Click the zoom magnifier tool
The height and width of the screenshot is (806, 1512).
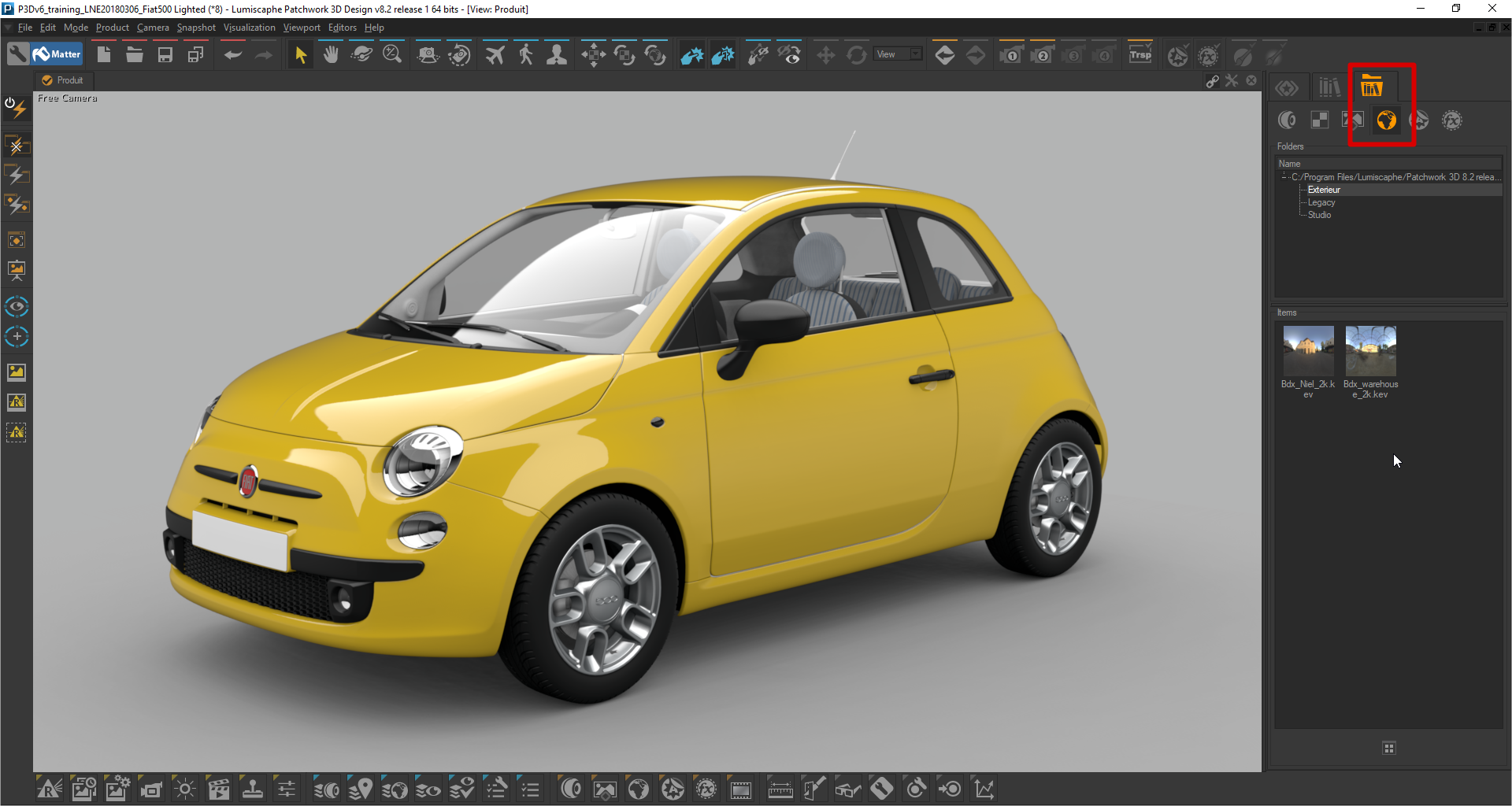coord(391,55)
